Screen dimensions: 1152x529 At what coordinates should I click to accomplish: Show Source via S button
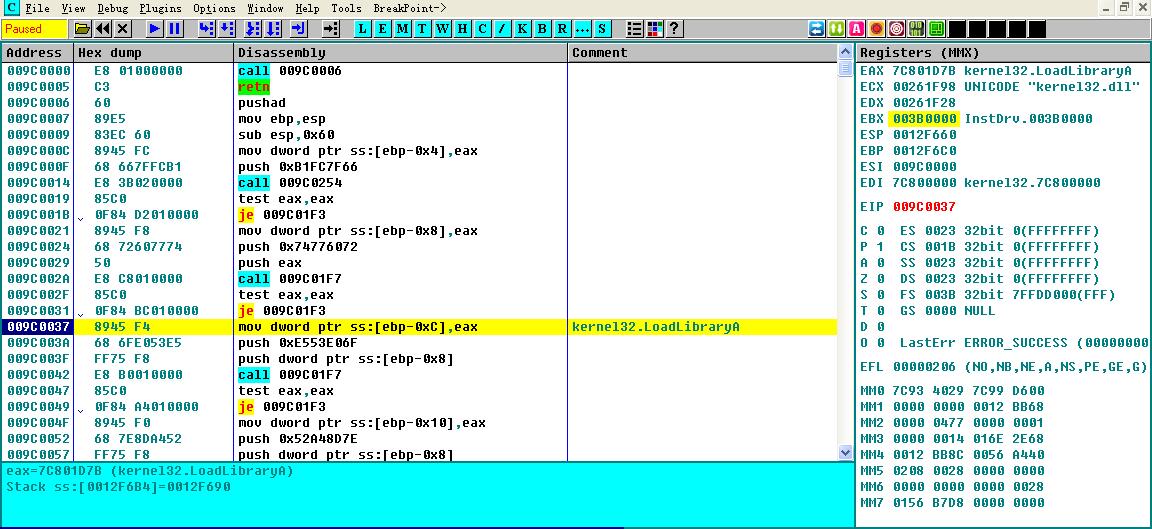tap(602, 29)
